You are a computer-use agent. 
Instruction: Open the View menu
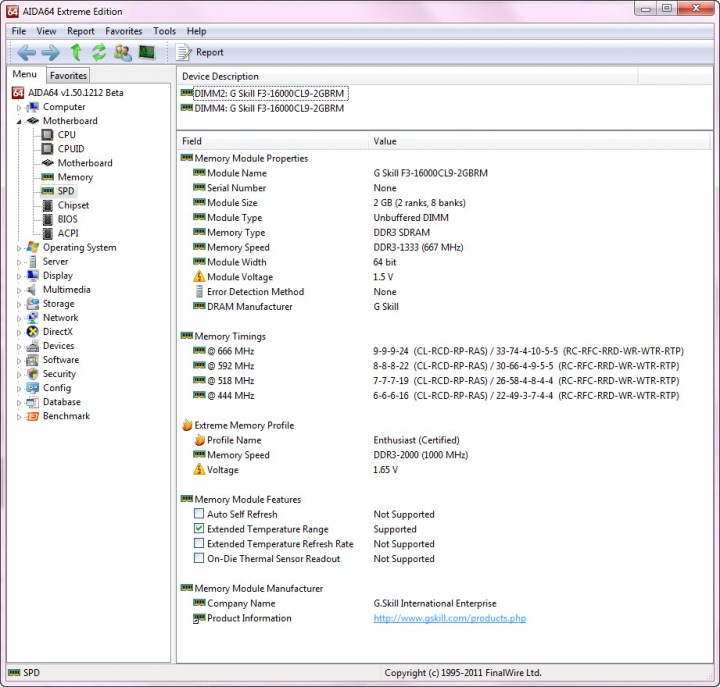pyautogui.click(x=46, y=31)
